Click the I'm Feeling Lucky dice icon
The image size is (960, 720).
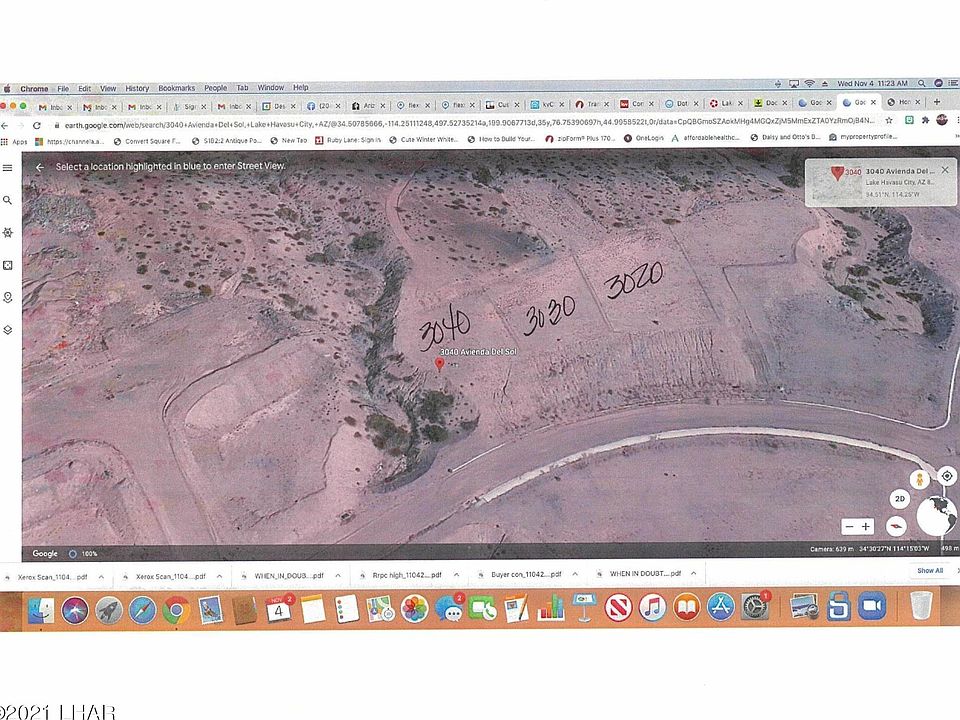click(7, 265)
